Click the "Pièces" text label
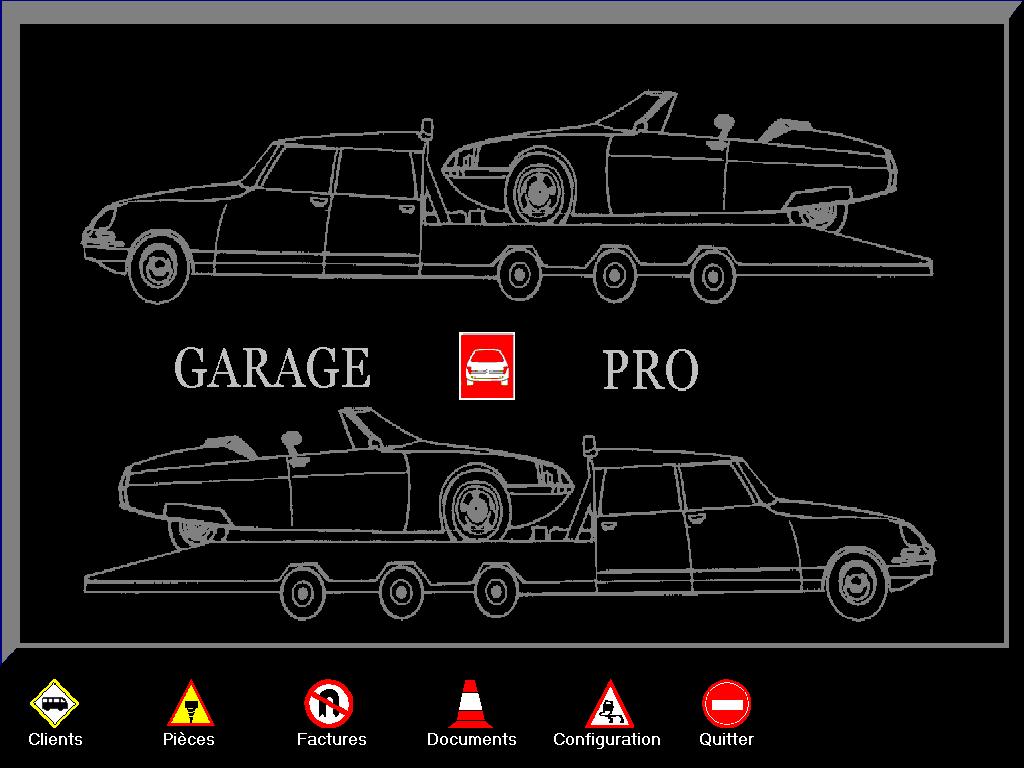 click(x=189, y=740)
